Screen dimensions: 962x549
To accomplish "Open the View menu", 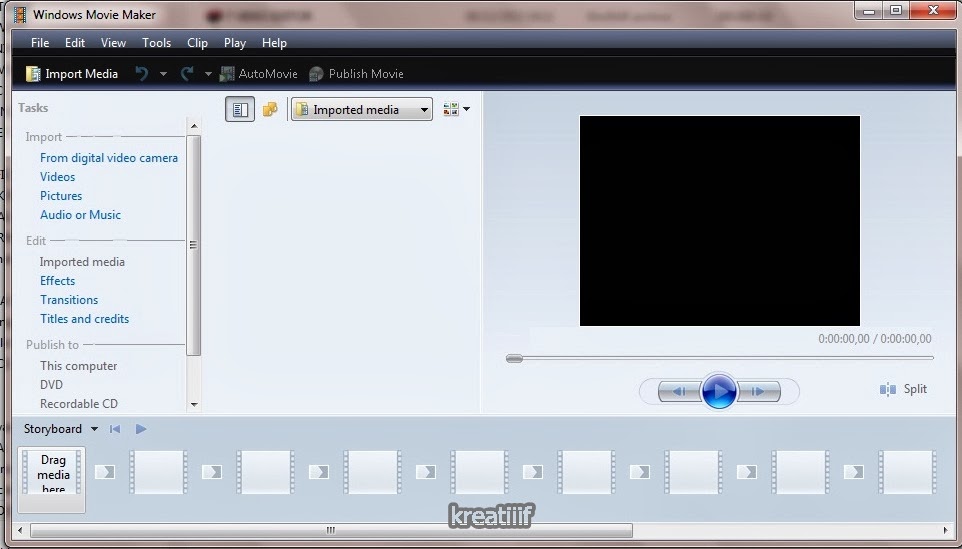I will (113, 42).
